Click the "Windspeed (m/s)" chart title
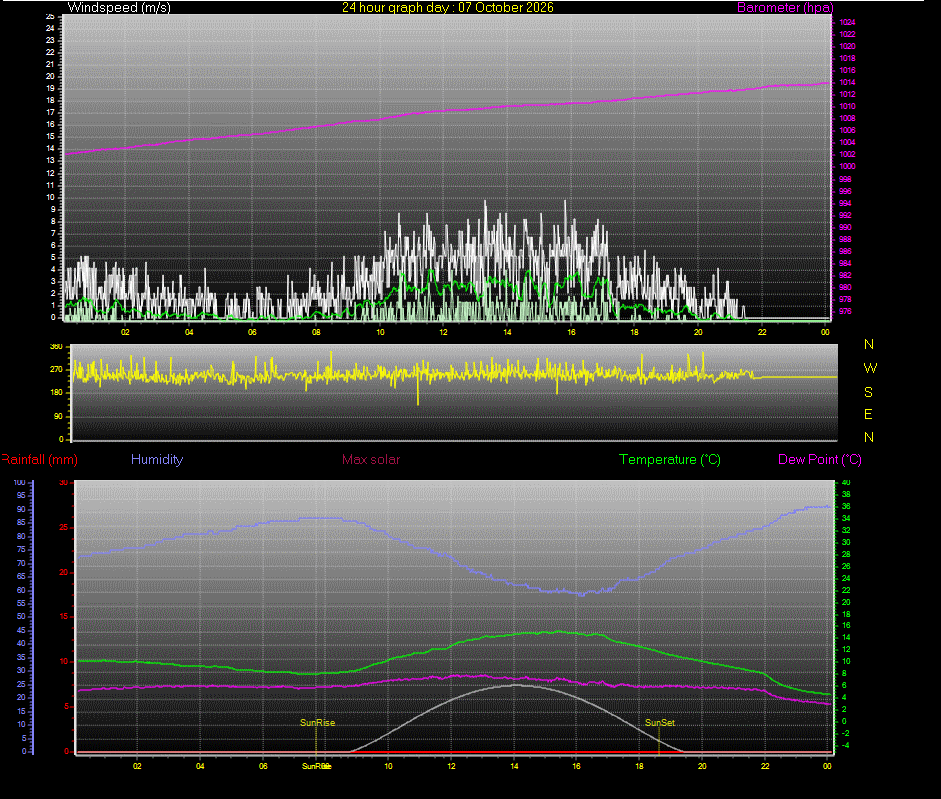This screenshot has height=799, width=941. tap(119, 8)
